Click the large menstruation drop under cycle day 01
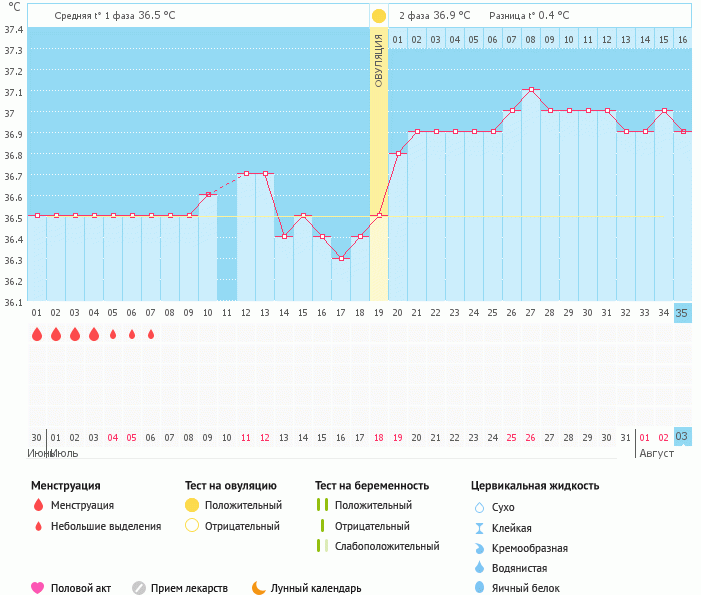 pyautogui.click(x=37, y=334)
